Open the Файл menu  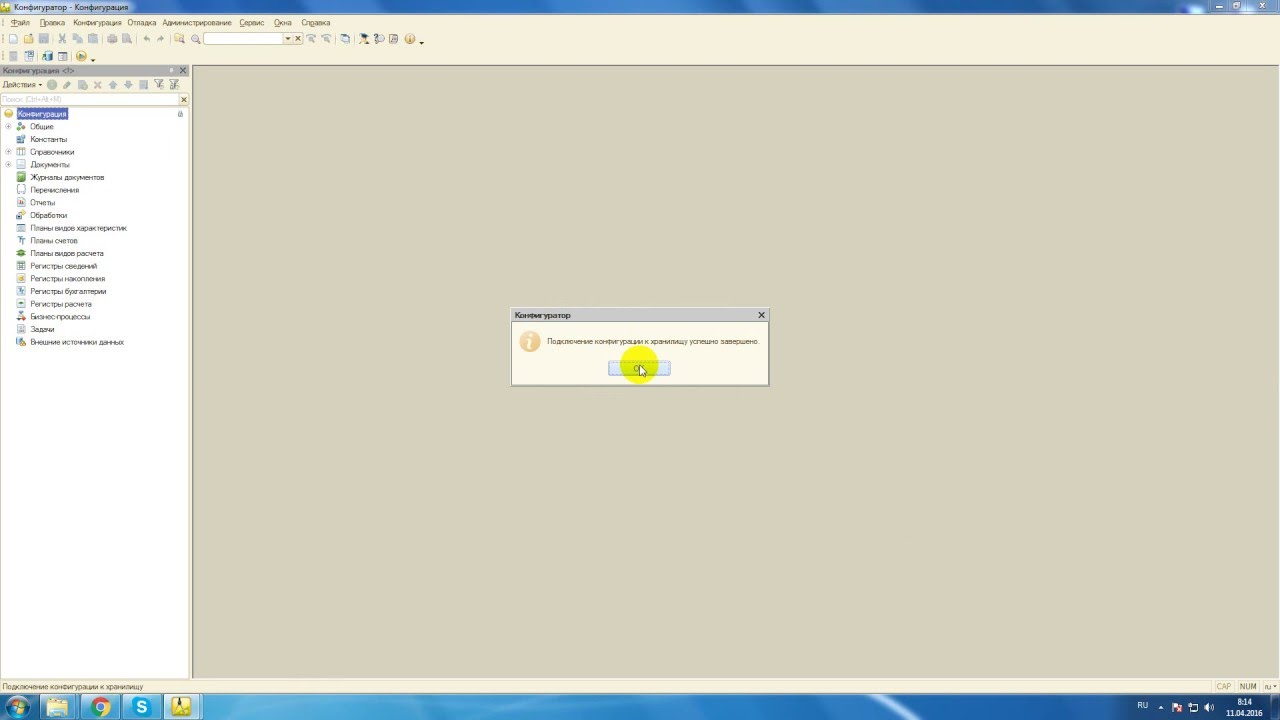pos(20,22)
